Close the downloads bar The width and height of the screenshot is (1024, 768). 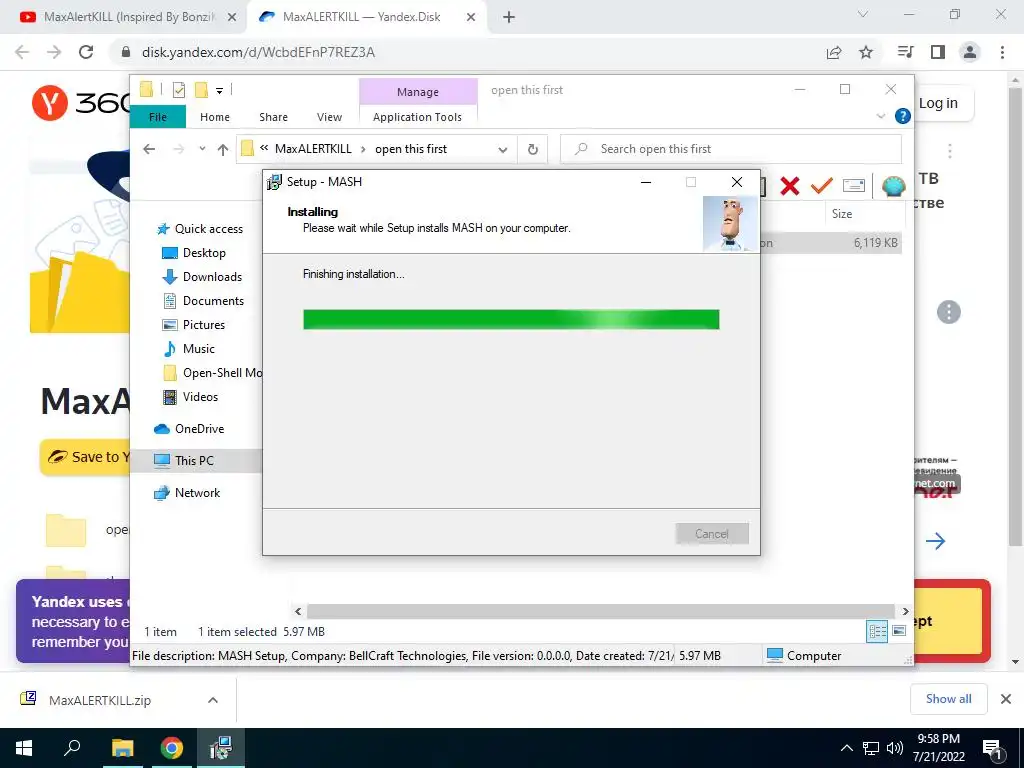coord(1006,699)
